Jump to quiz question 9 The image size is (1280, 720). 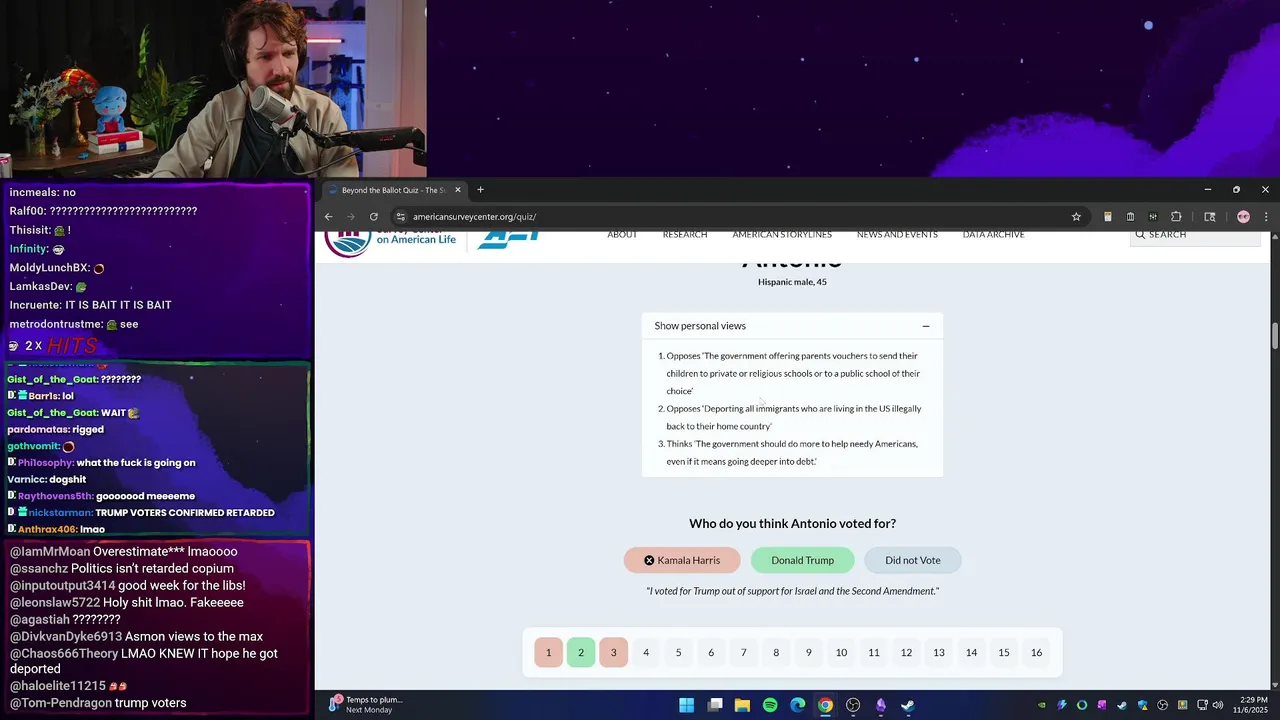click(x=809, y=652)
